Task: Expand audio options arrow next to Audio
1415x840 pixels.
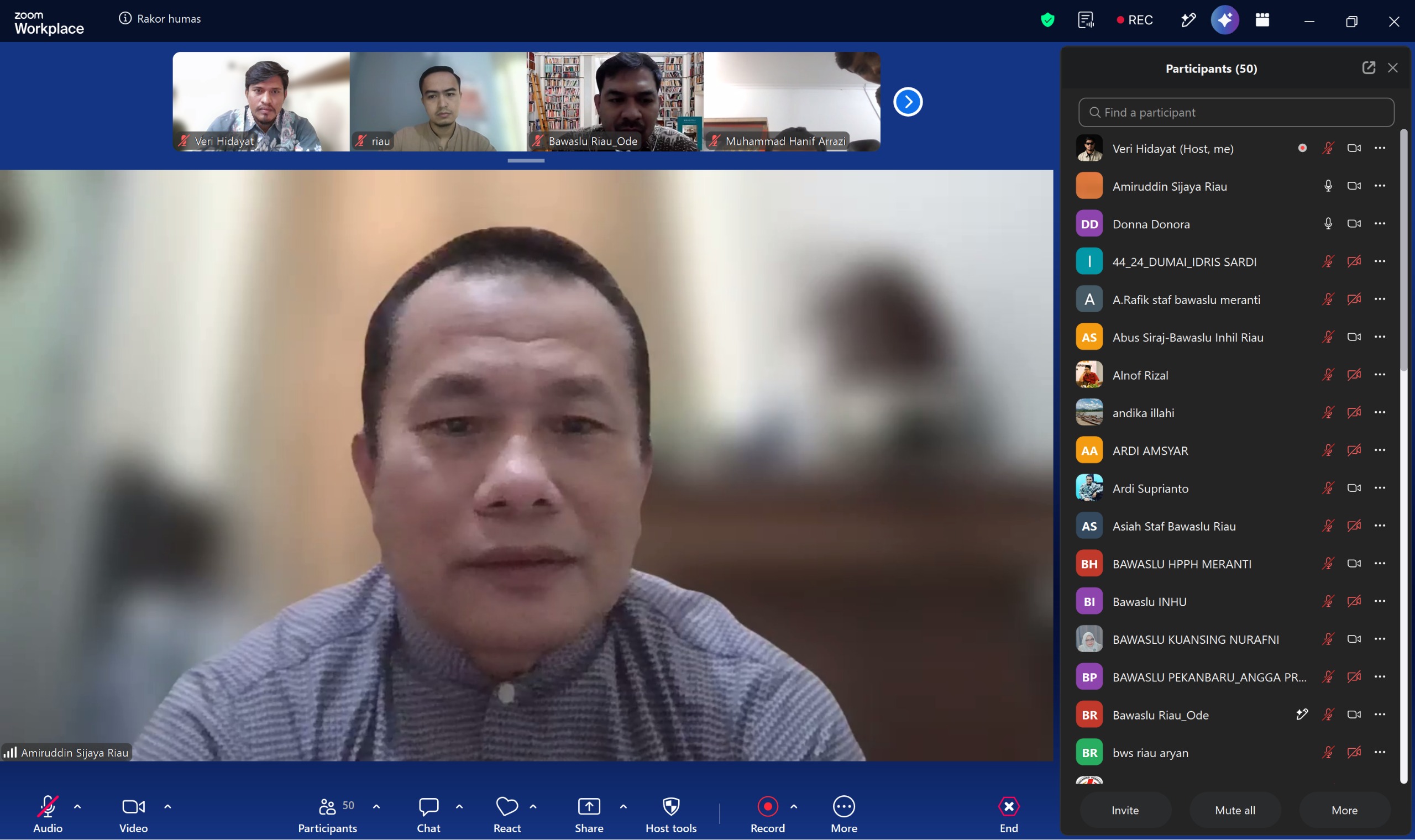Action: click(x=77, y=807)
